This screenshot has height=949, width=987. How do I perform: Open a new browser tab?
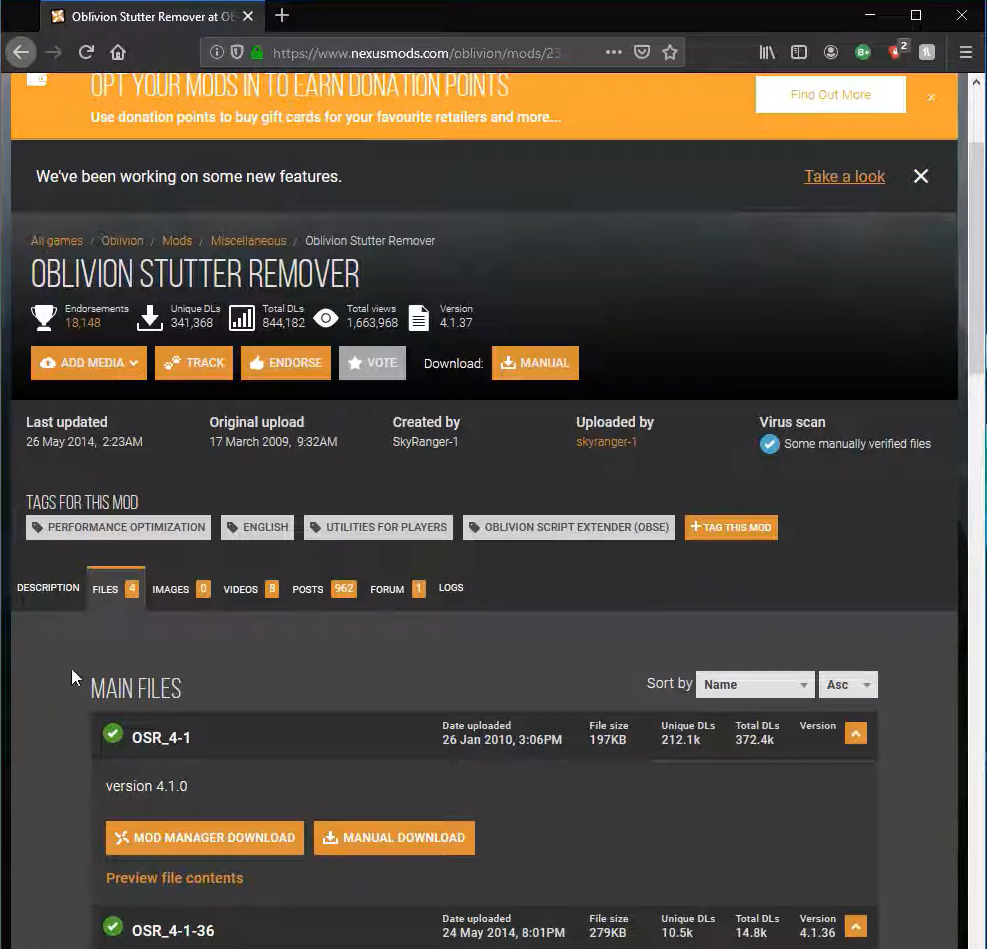coord(282,16)
